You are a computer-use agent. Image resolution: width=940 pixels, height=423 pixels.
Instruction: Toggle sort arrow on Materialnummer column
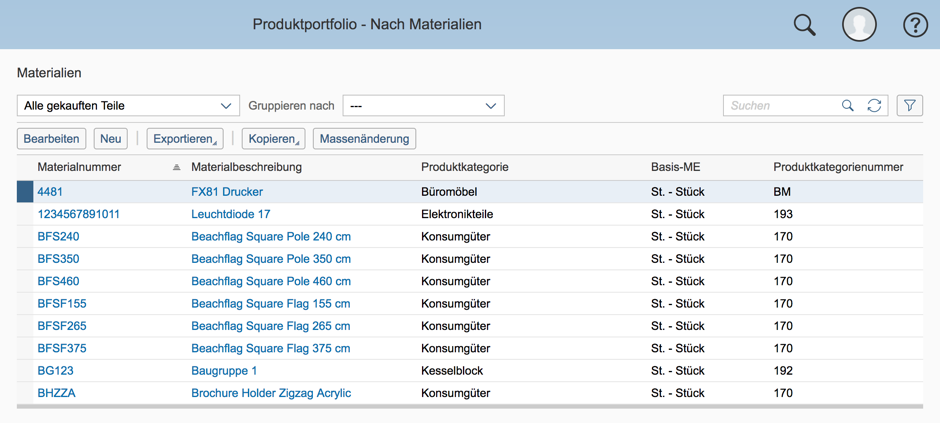[176, 168]
